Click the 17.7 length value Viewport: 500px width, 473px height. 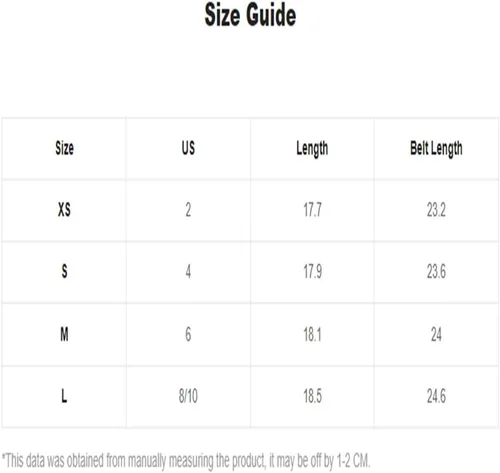point(312,210)
